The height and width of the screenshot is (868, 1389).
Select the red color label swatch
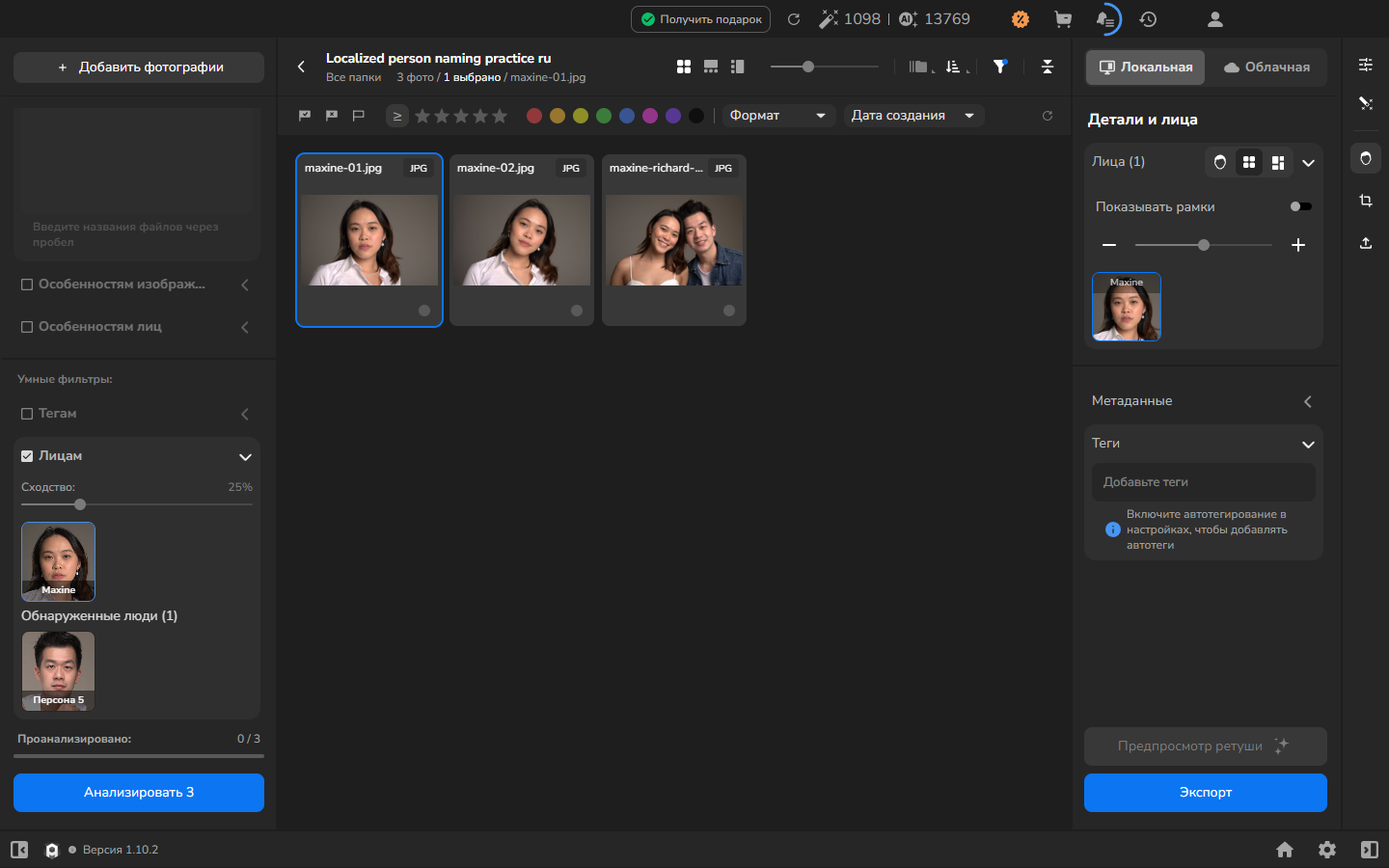[534, 116]
